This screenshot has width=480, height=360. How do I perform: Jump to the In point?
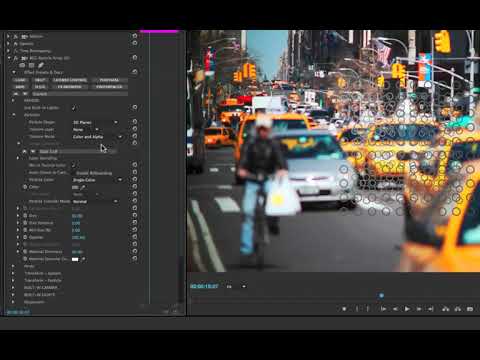(x=383, y=309)
